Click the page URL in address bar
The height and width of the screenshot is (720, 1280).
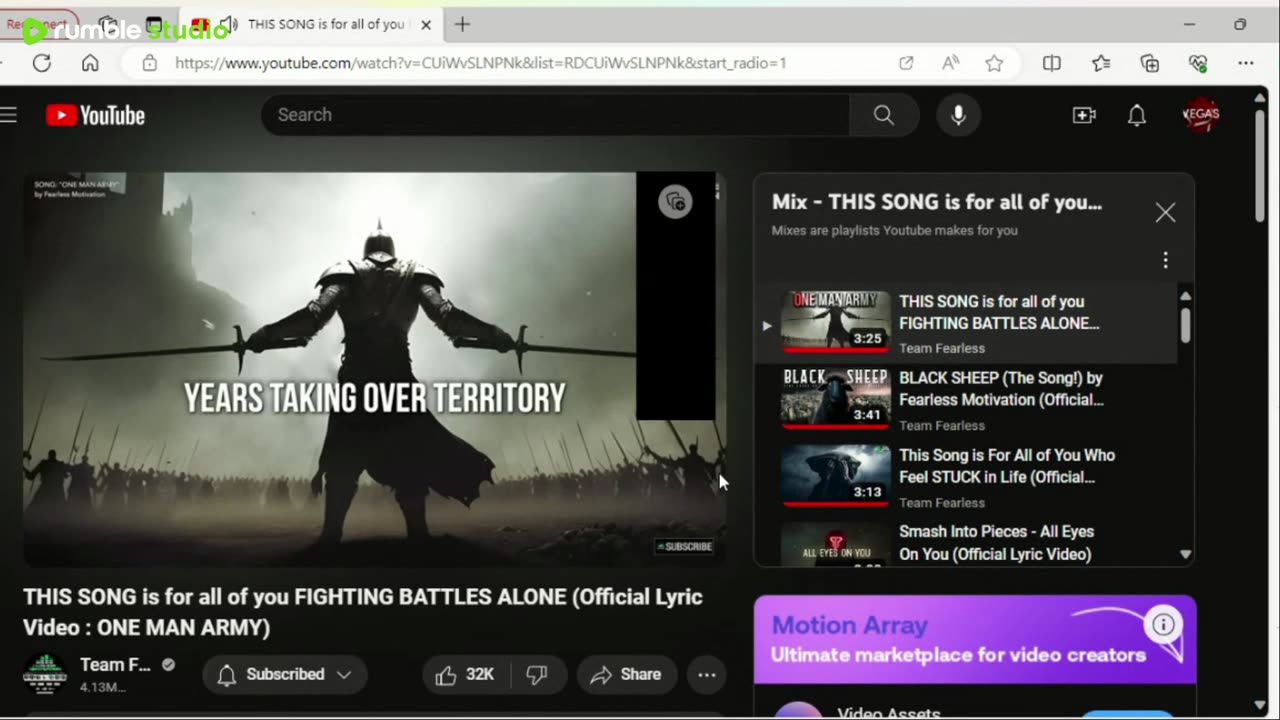[481, 63]
